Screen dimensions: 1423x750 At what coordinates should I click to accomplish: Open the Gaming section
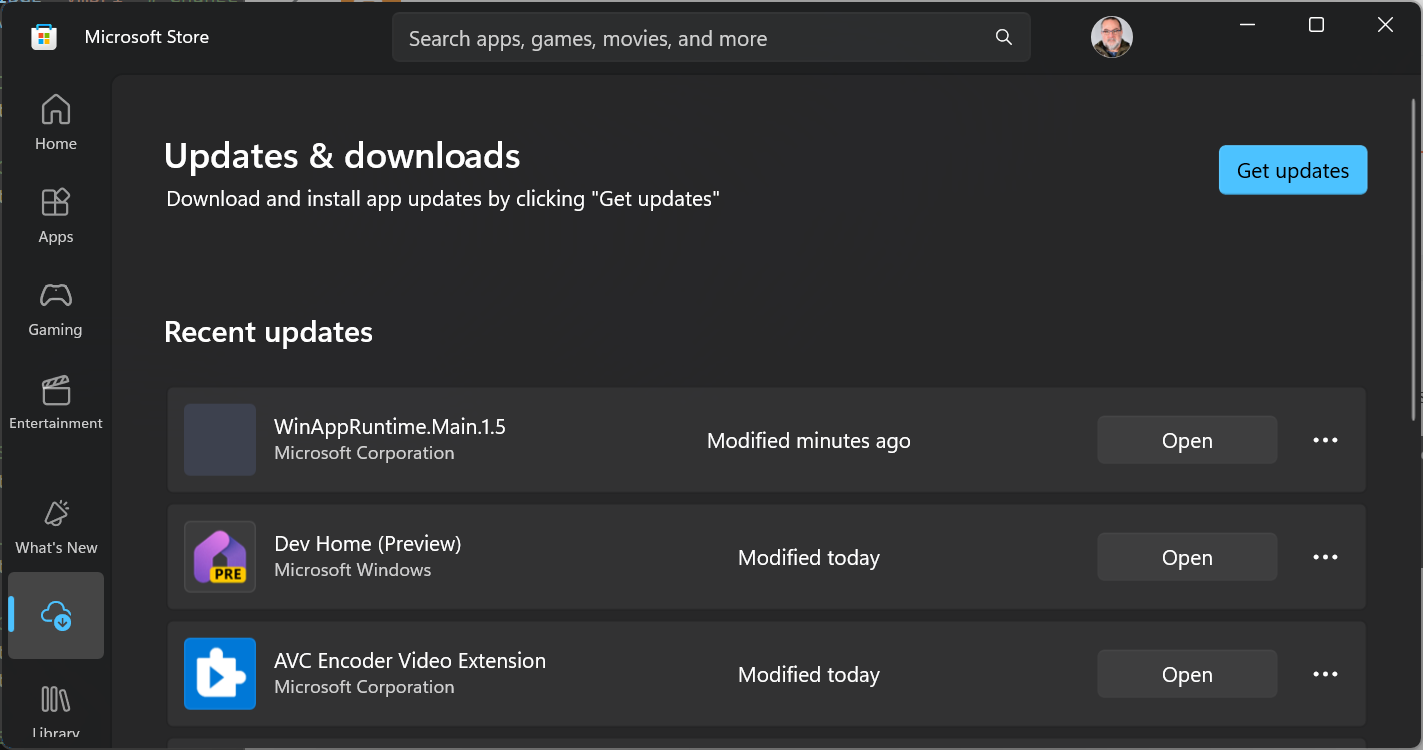point(56,308)
